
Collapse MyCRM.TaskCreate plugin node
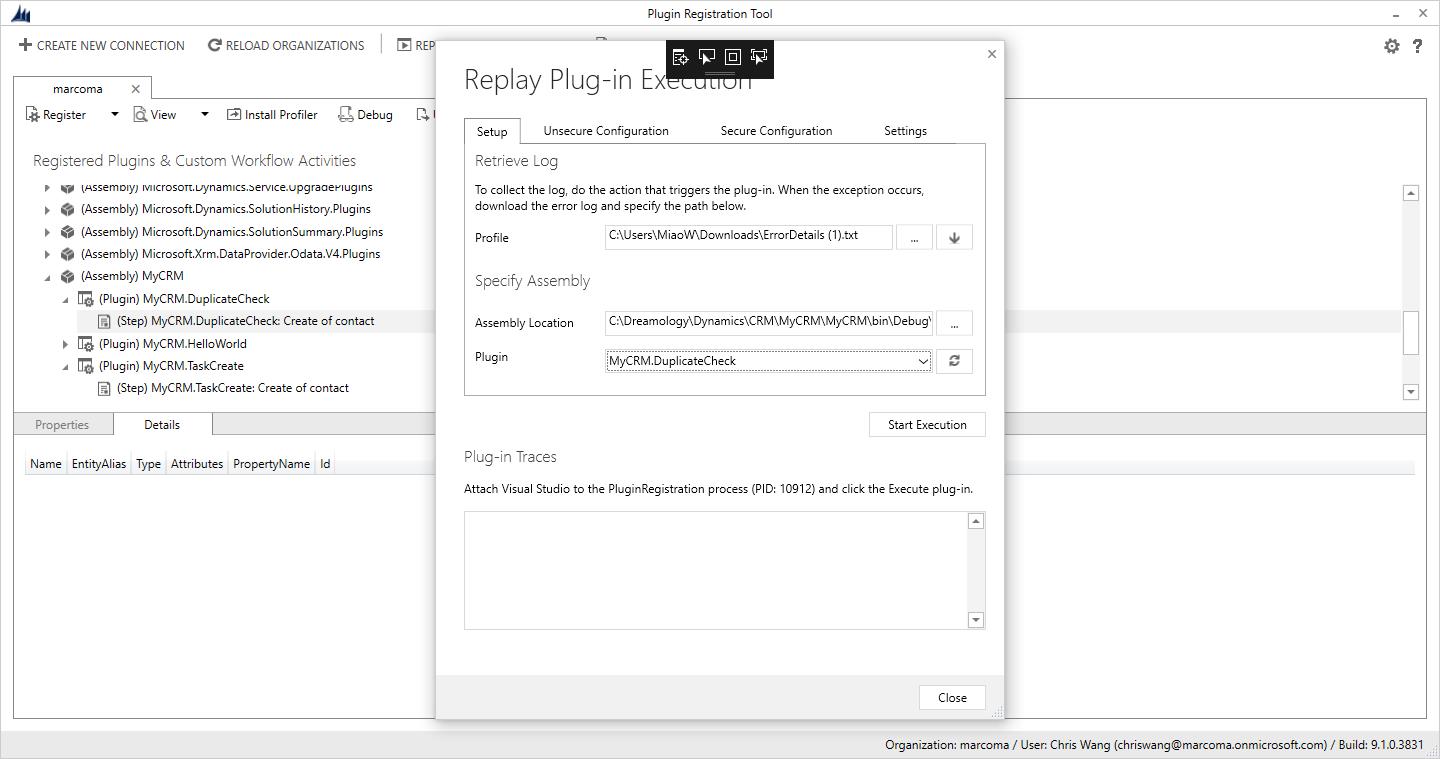pyautogui.click(x=66, y=366)
